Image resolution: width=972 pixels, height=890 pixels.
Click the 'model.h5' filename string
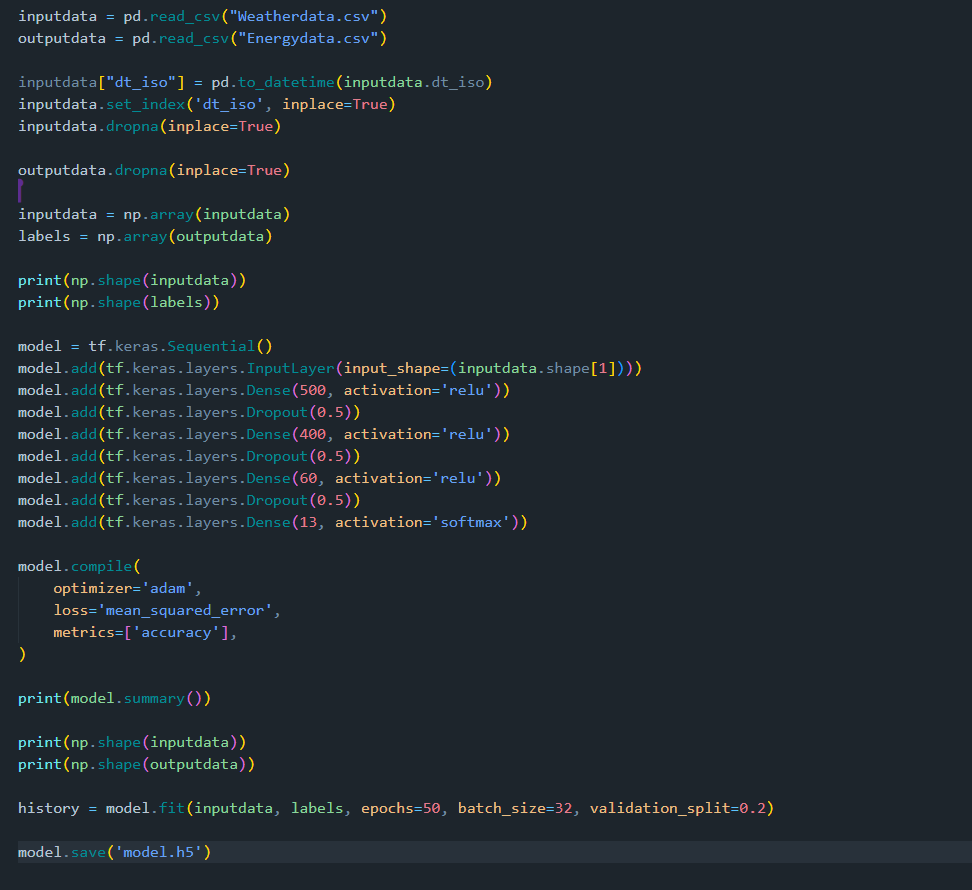click(x=158, y=853)
